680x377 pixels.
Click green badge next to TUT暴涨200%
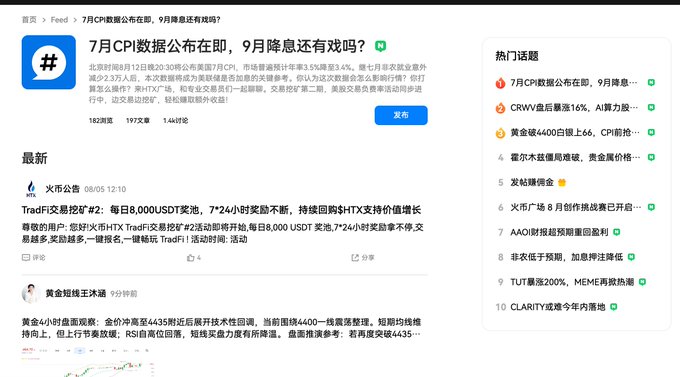pos(642,282)
